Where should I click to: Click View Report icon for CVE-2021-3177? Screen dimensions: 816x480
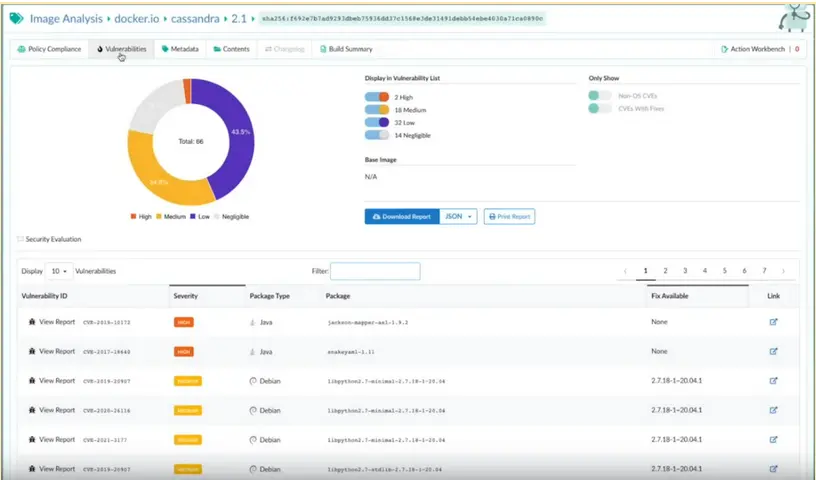tap(32, 439)
